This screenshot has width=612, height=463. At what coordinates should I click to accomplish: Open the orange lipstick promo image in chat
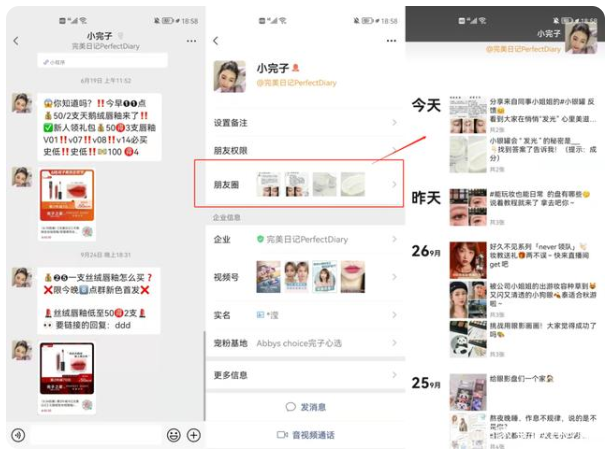pos(67,195)
